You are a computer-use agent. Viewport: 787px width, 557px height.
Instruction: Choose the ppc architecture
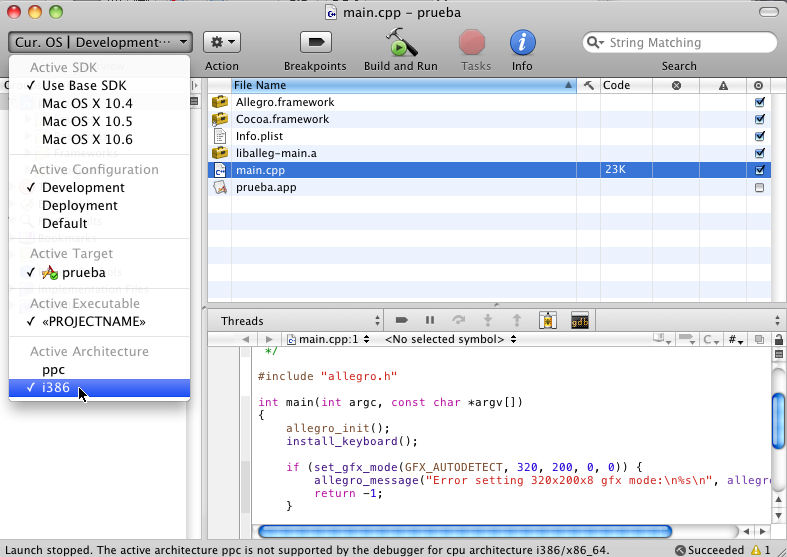(99, 370)
